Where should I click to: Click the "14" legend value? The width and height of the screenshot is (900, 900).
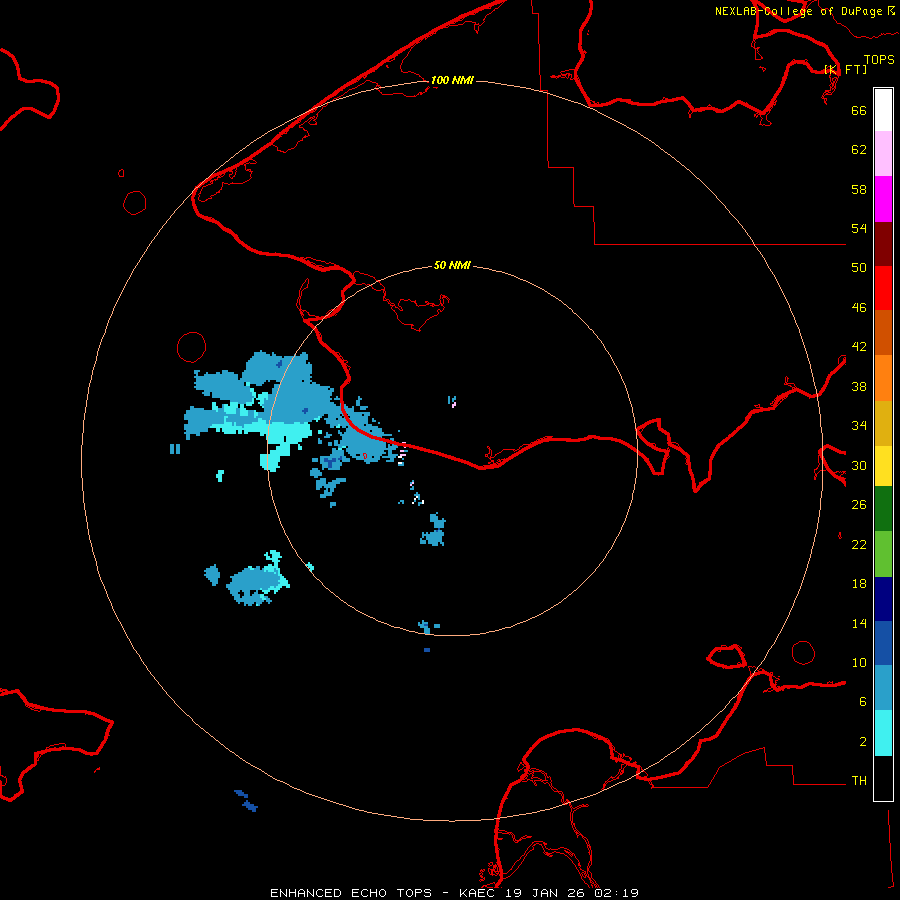859,623
